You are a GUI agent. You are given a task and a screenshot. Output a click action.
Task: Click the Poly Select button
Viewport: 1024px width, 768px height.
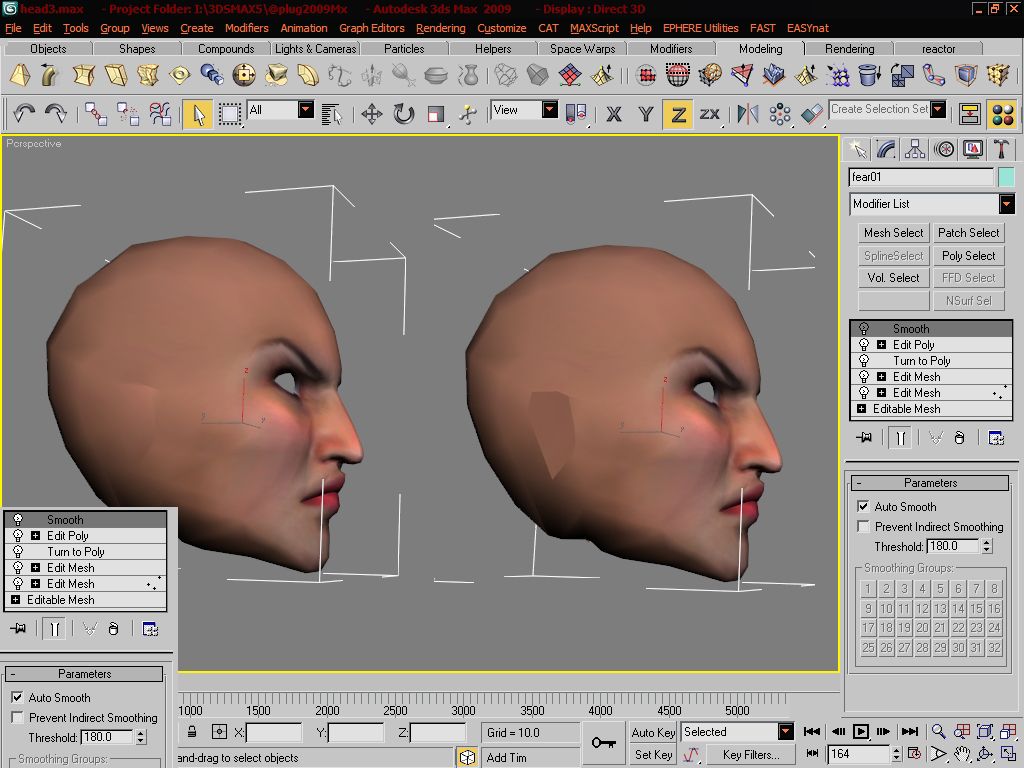tap(968, 255)
